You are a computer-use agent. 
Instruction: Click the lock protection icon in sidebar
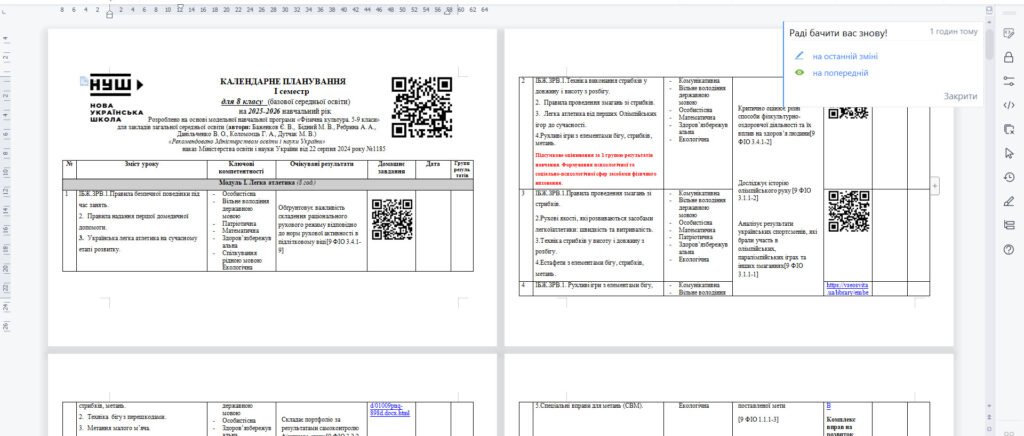click(1009, 57)
